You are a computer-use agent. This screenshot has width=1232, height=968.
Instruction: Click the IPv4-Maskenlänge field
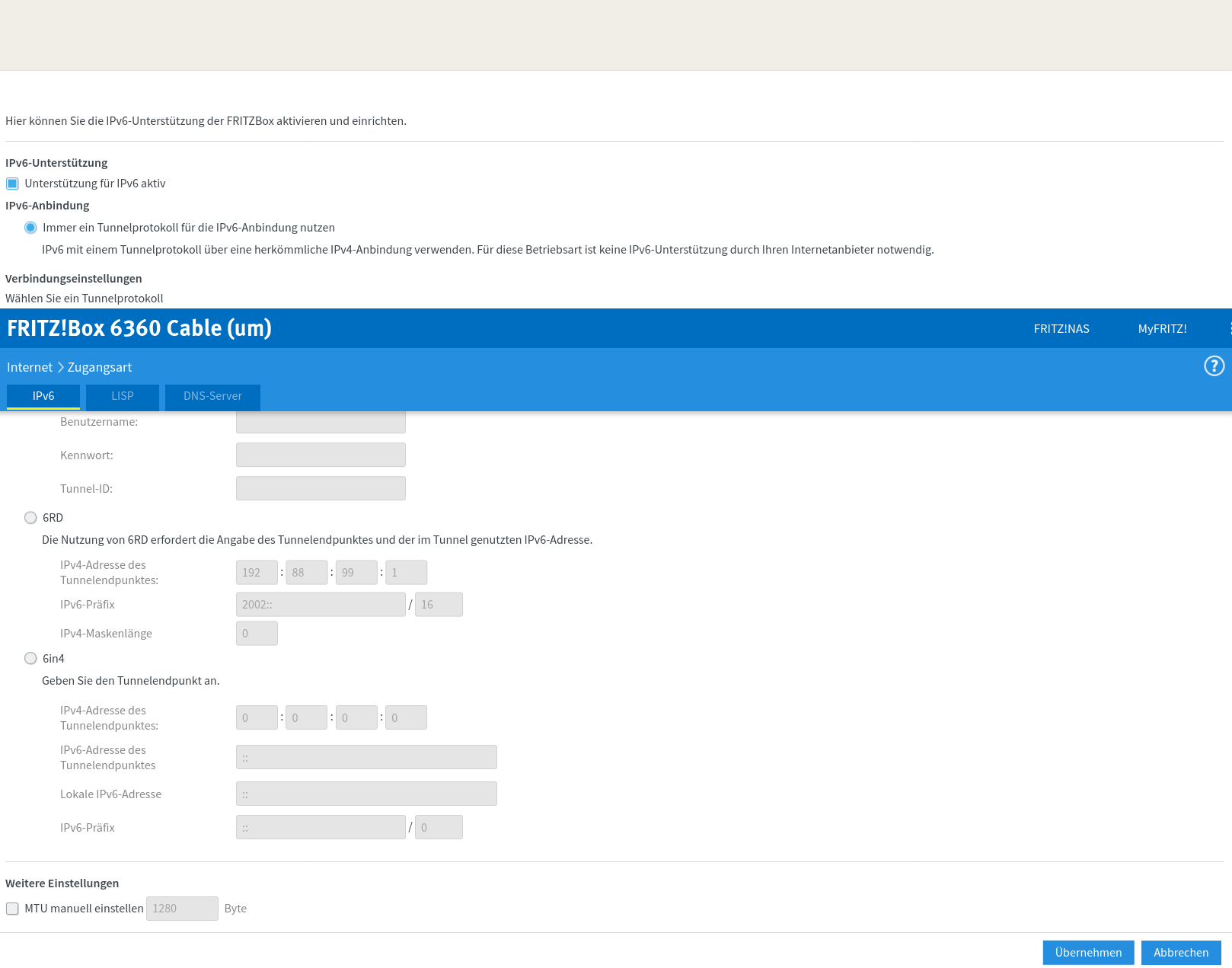pyautogui.click(x=257, y=634)
